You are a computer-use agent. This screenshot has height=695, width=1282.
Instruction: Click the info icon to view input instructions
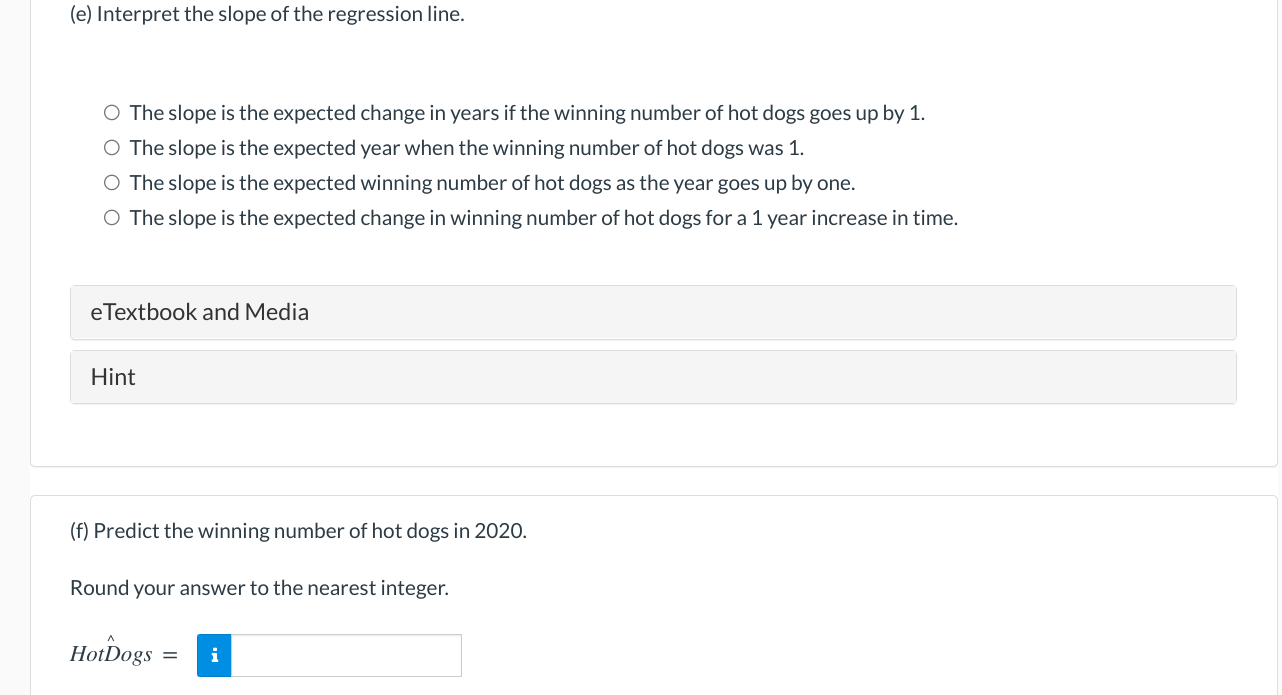(214, 655)
